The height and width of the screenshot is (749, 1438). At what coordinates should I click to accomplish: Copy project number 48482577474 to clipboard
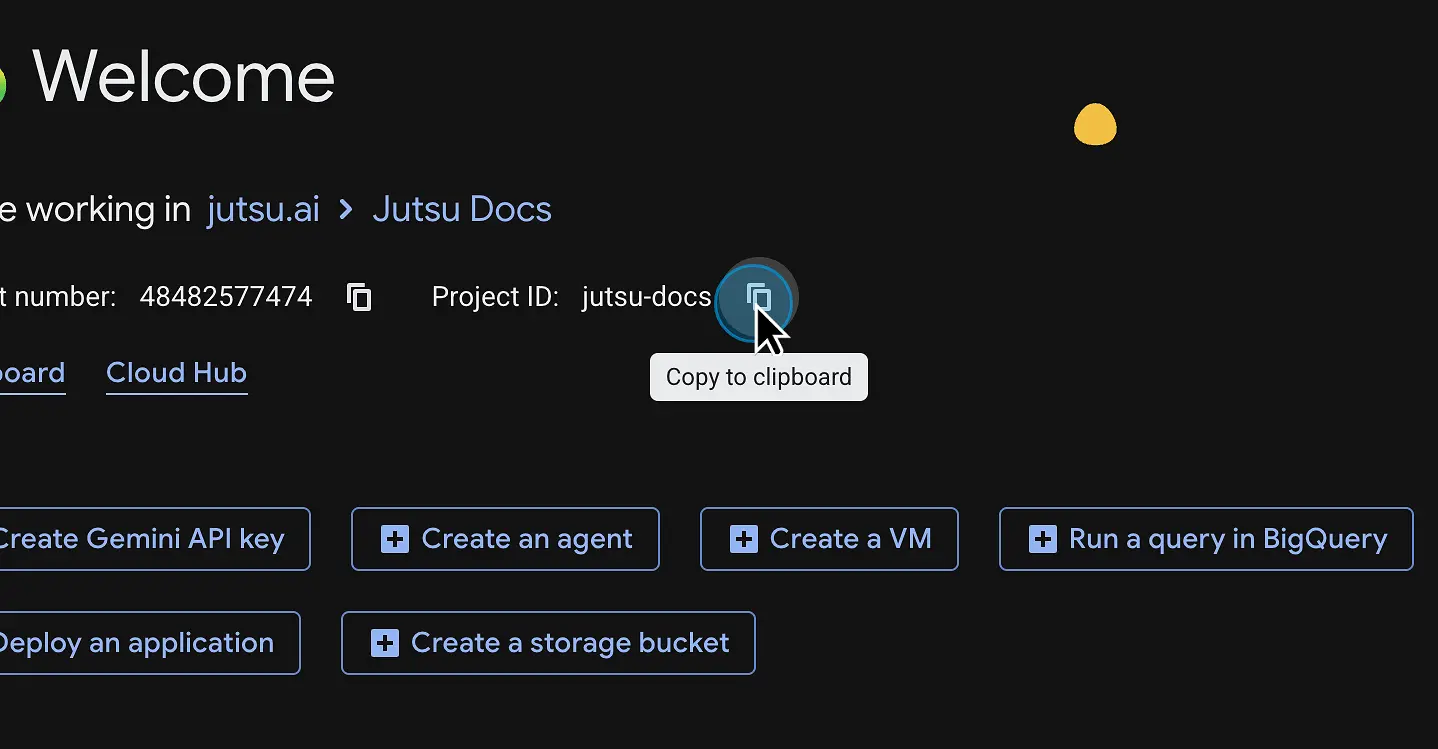[359, 297]
